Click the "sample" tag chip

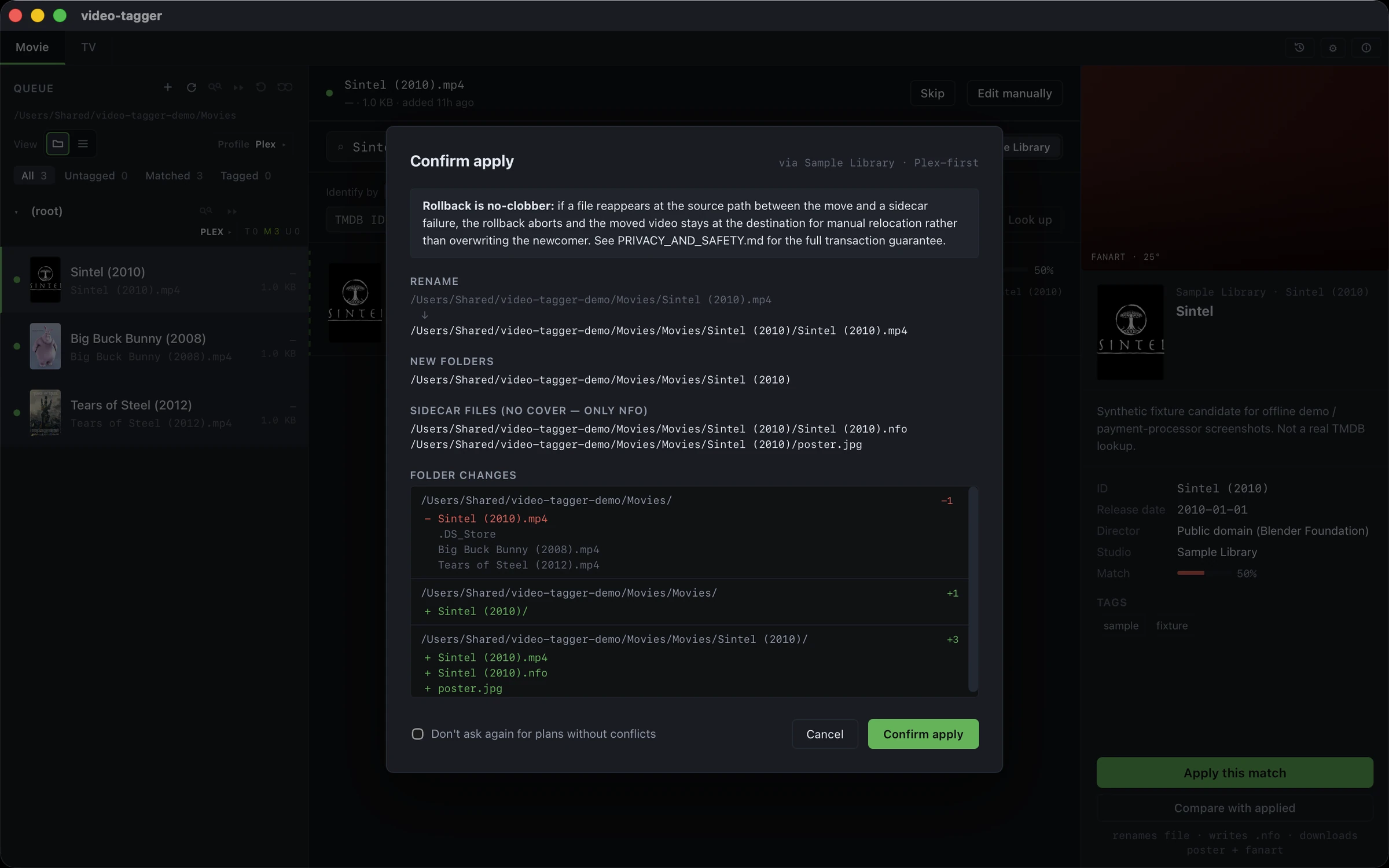click(x=1120, y=626)
